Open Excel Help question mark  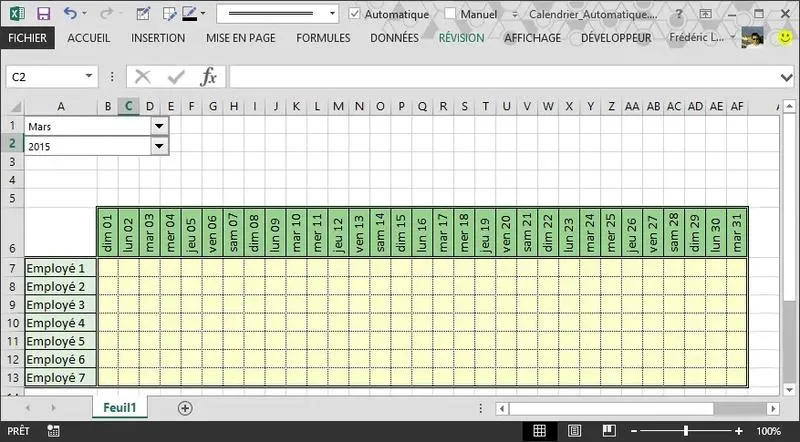coord(679,14)
